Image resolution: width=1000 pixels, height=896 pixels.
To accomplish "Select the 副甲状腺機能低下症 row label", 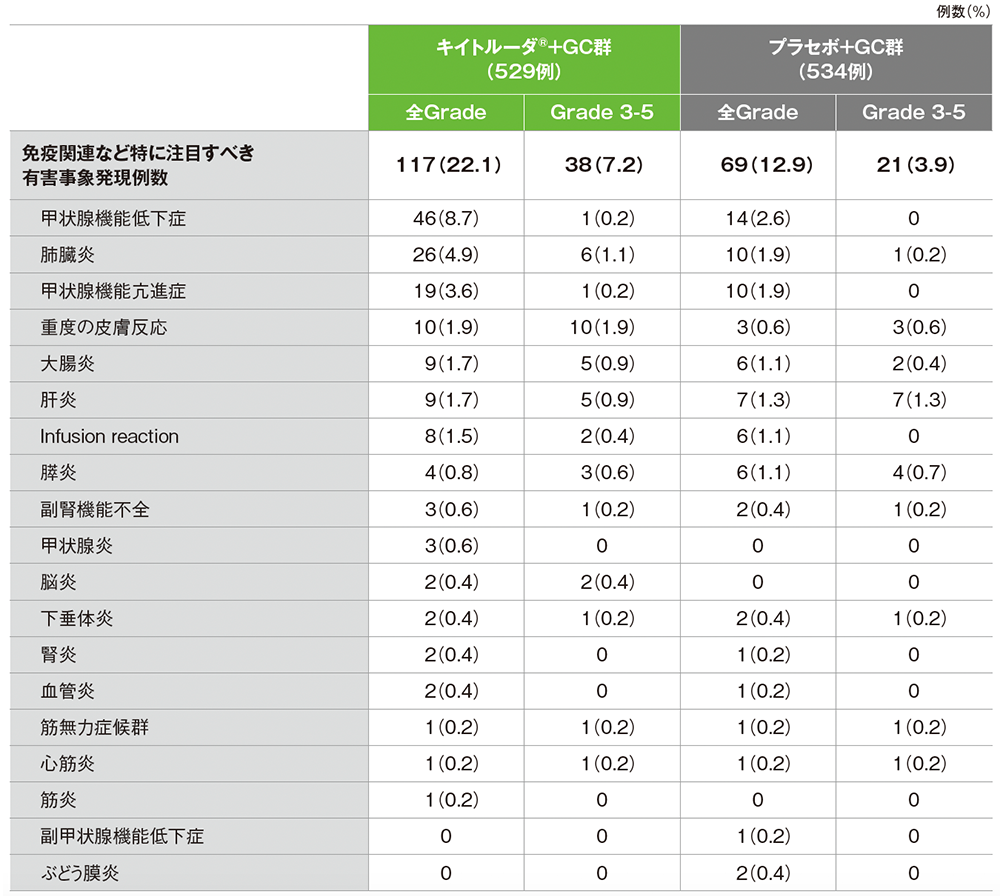I will [122, 837].
